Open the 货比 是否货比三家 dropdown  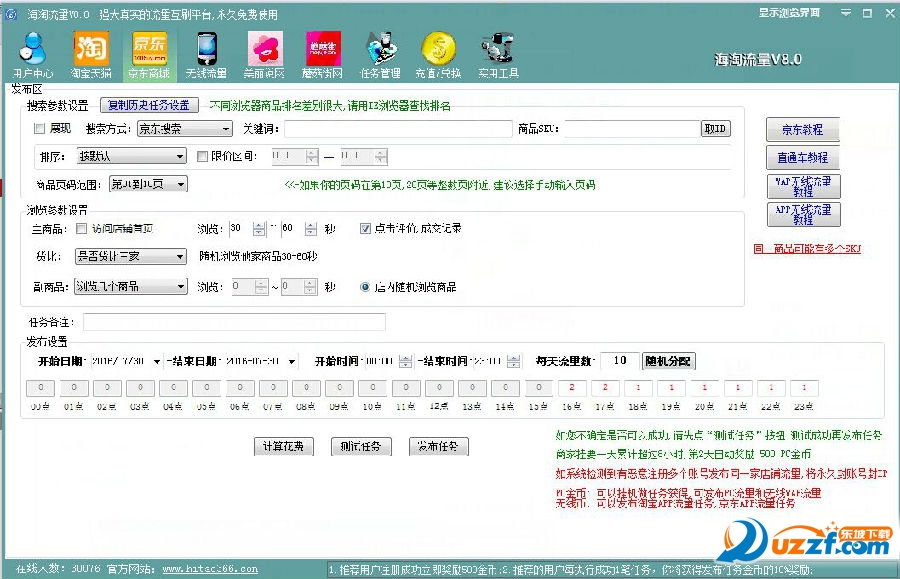tap(131, 256)
